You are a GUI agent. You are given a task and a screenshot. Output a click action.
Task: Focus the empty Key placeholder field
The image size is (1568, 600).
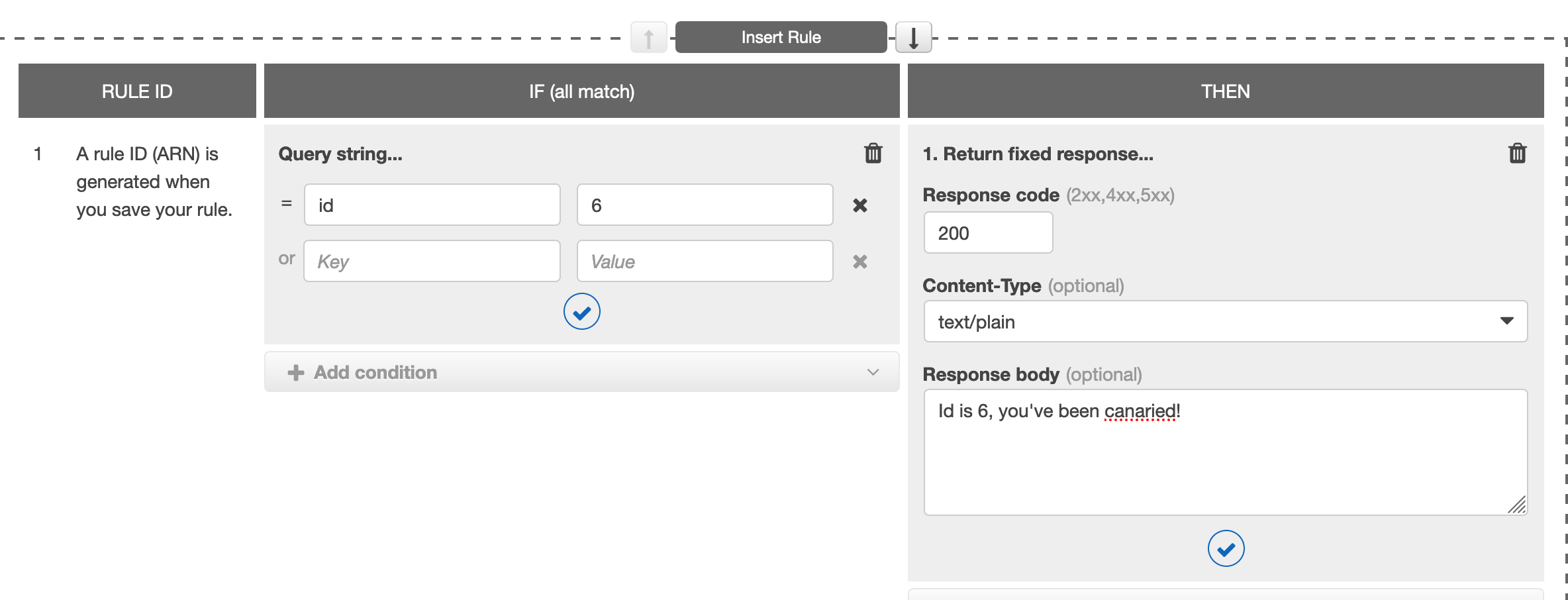coord(432,262)
